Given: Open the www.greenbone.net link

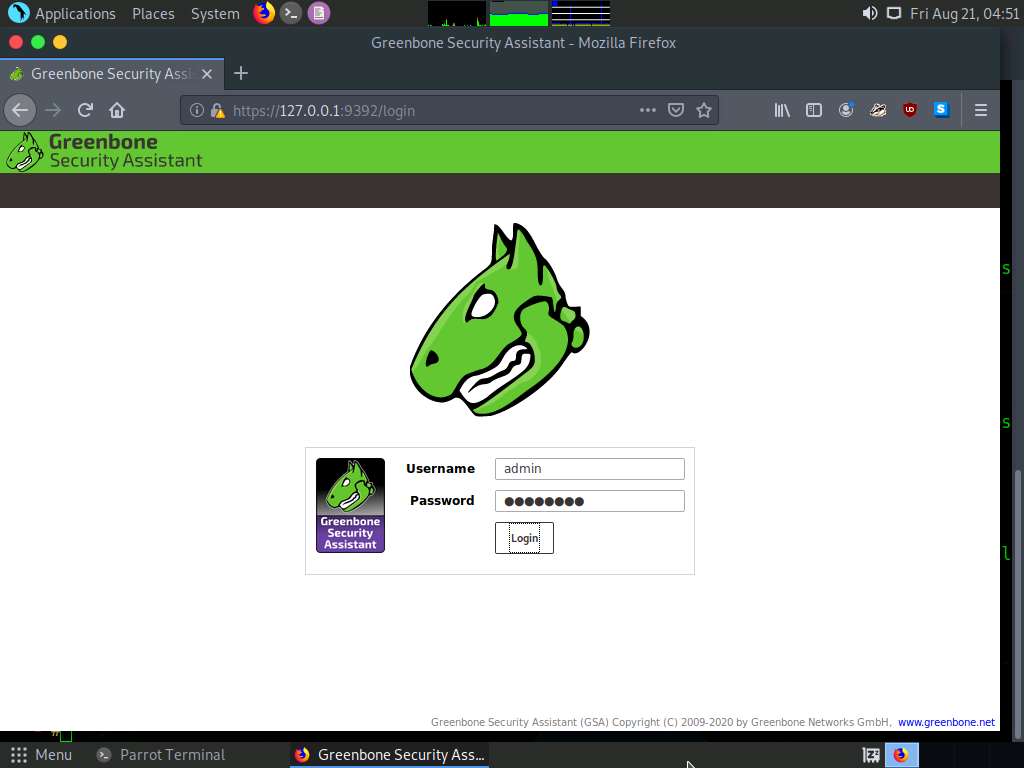Looking at the screenshot, I should [x=946, y=722].
